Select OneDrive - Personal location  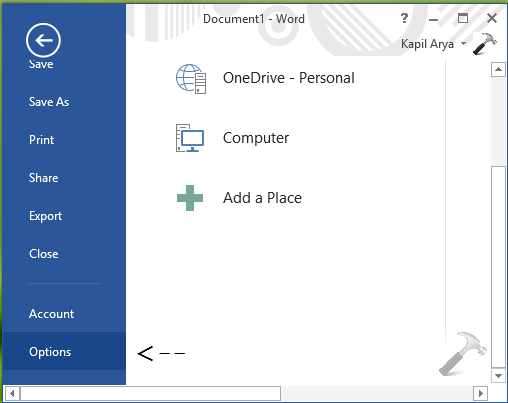[x=289, y=78]
